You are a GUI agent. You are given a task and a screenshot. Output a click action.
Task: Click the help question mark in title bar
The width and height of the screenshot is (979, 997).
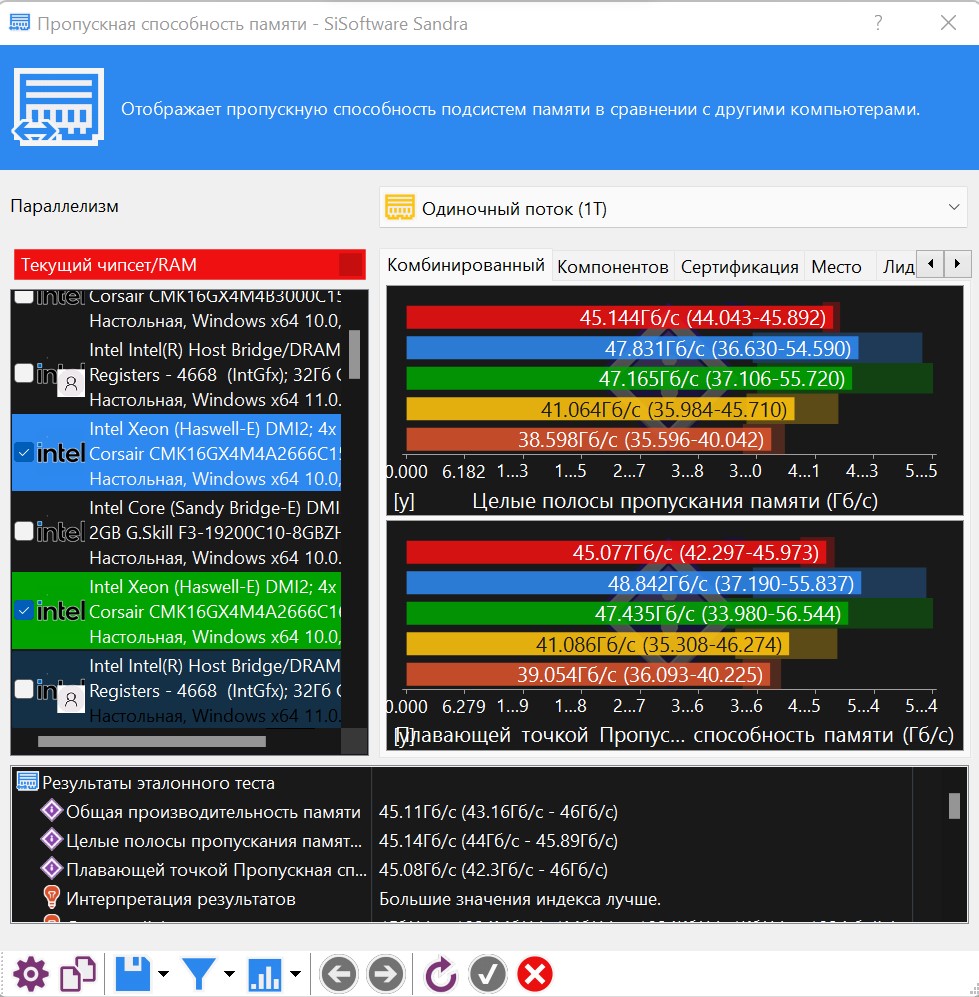pyautogui.click(x=878, y=23)
